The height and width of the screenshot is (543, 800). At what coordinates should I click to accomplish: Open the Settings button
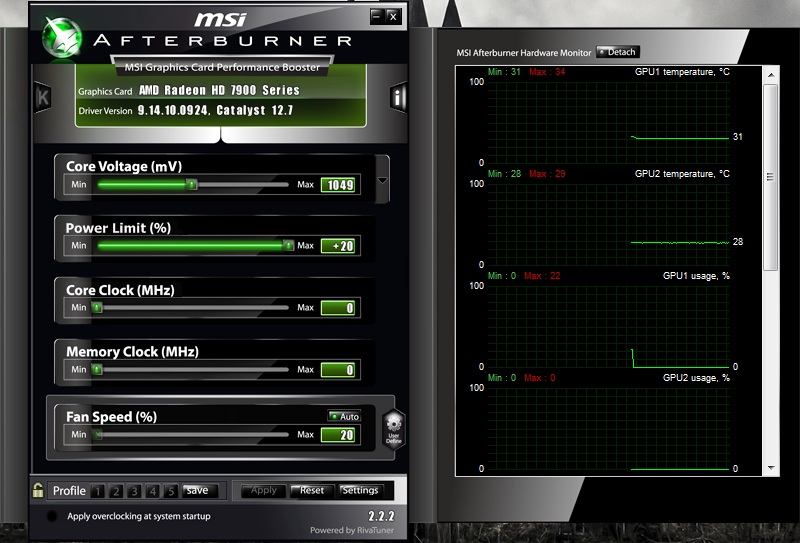(x=360, y=490)
